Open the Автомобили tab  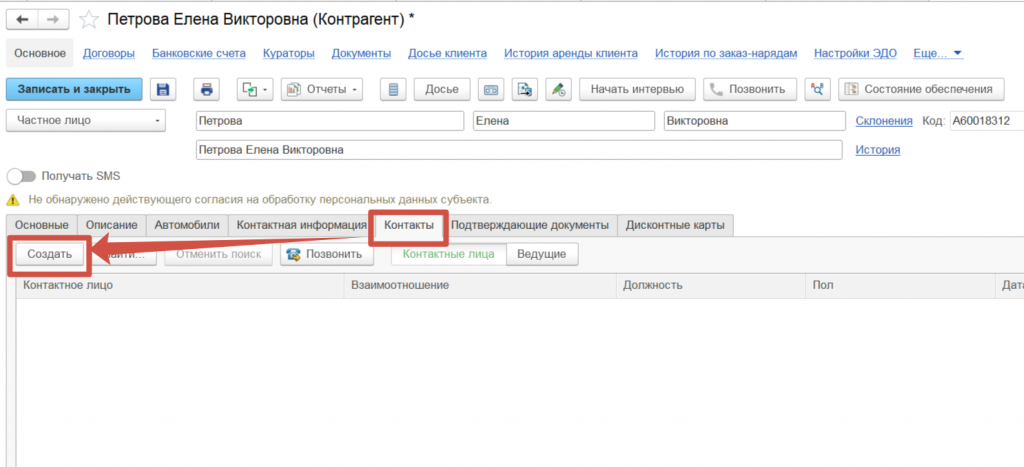coord(187,225)
